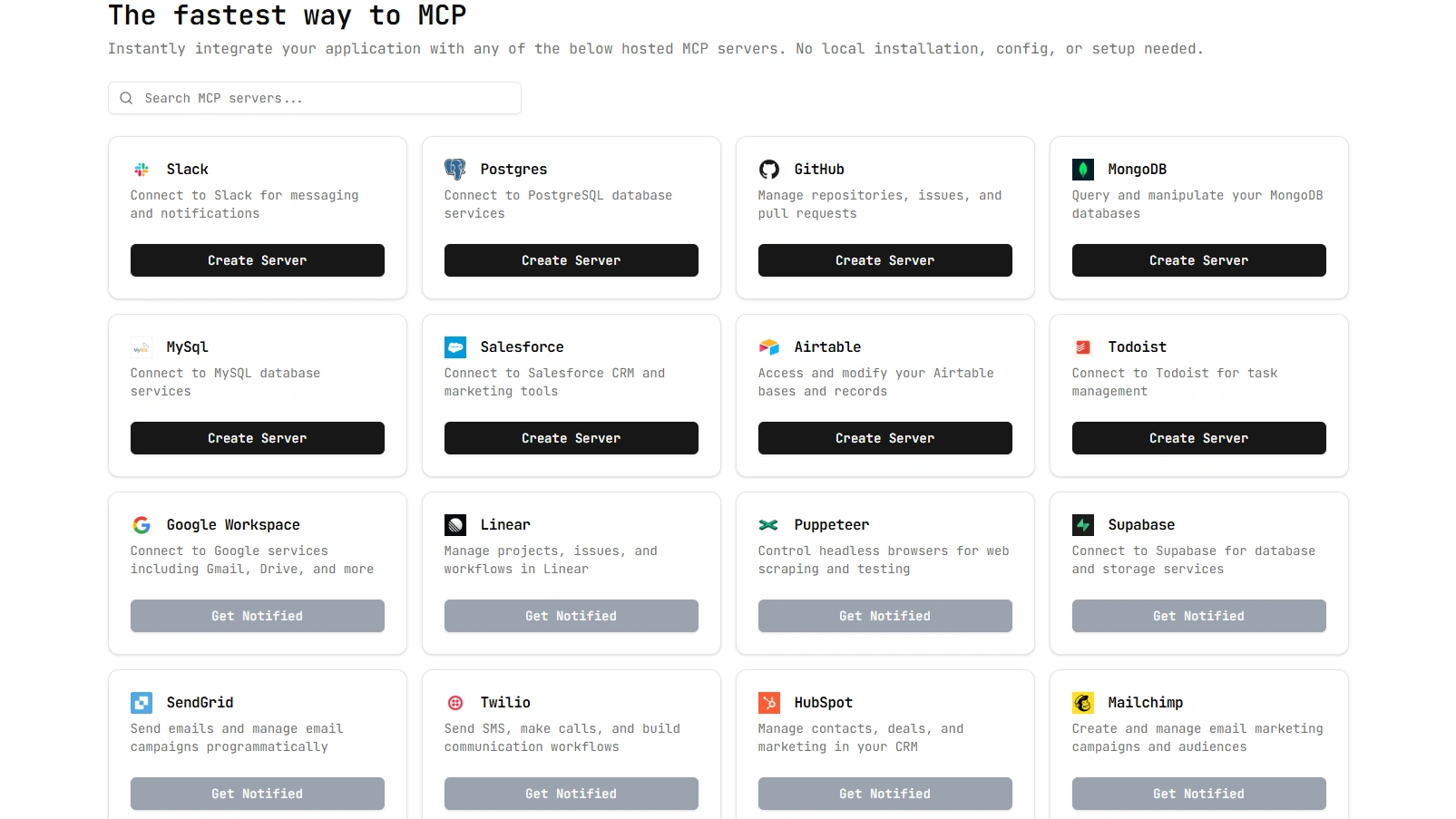Image resolution: width=1456 pixels, height=819 pixels.
Task: Click the Salesforce card title
Action: (523, 347)
